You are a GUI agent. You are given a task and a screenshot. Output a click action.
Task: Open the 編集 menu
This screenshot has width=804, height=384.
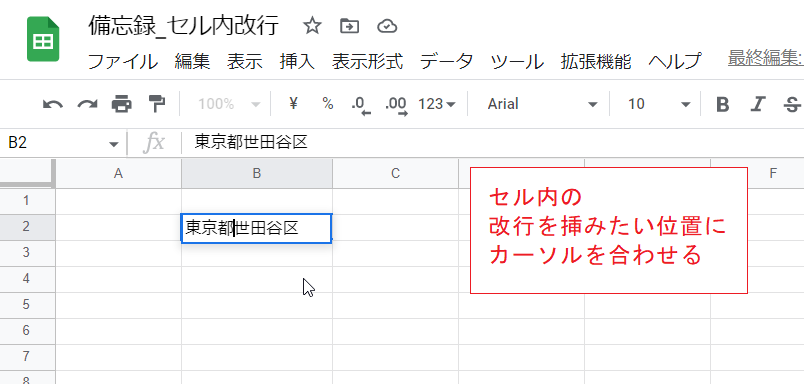pos(192,62)
